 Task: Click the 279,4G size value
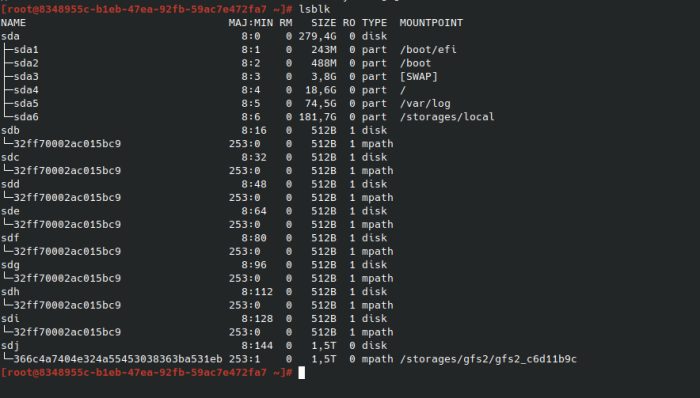317,36
